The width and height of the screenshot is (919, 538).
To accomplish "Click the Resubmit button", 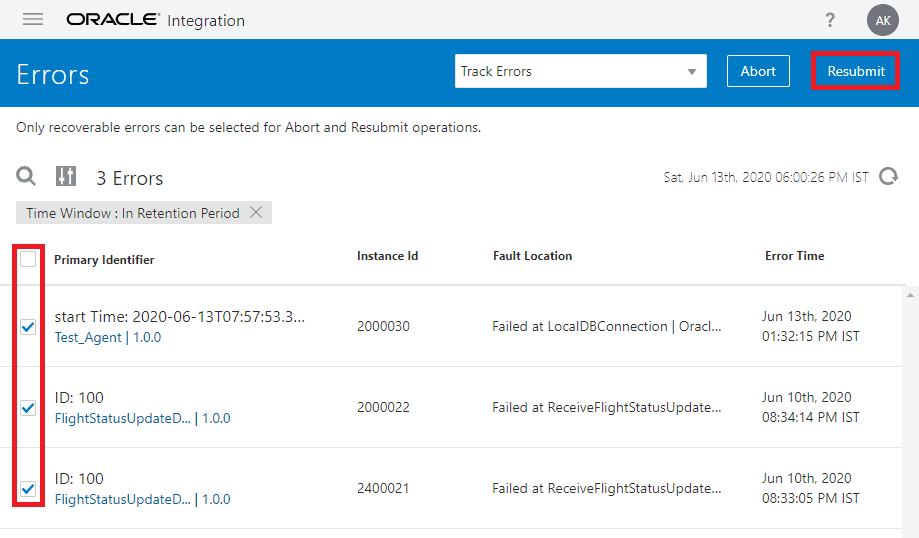I will [856, 71].
